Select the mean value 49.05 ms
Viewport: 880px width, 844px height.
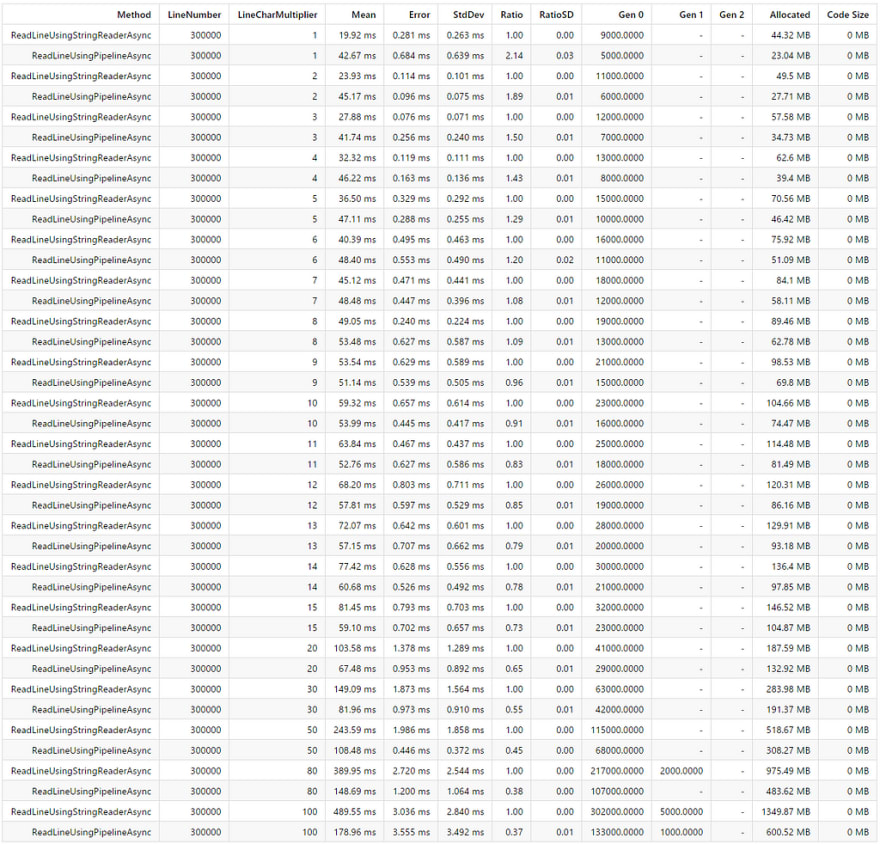coord(358,321)
